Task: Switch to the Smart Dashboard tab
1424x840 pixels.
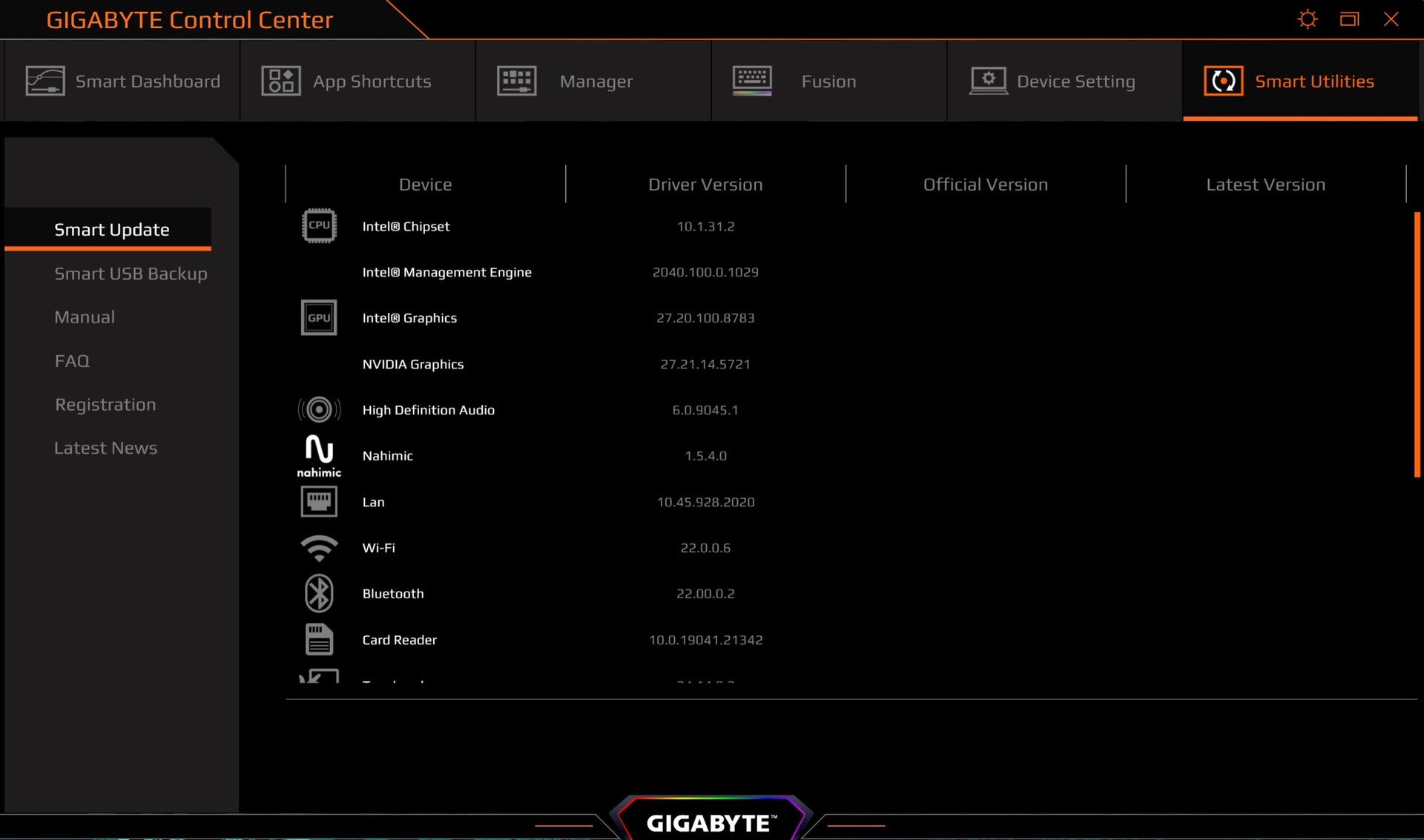Action: (123, 81)
